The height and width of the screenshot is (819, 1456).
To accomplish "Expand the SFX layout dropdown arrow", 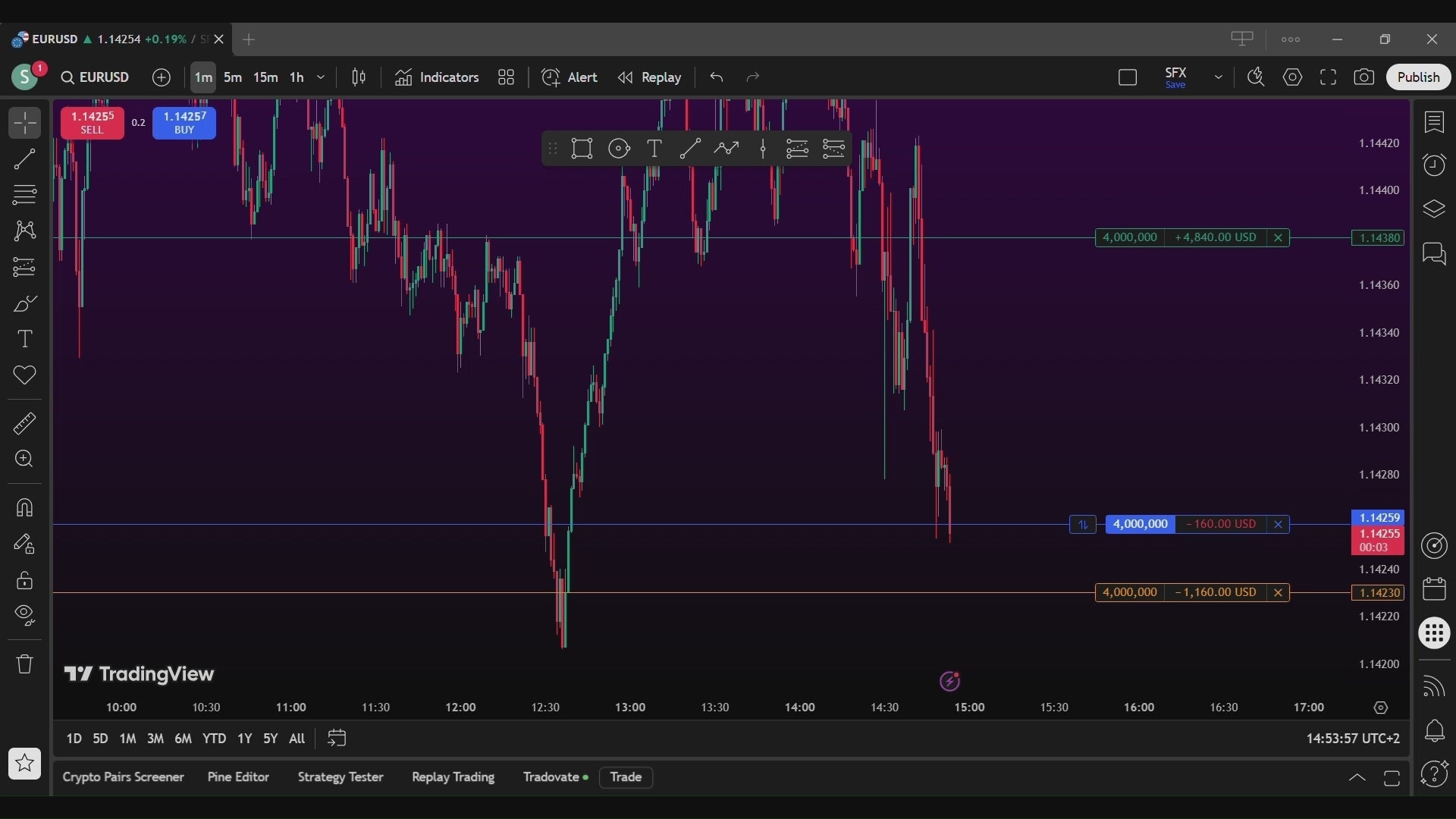I will [1219, 77].
